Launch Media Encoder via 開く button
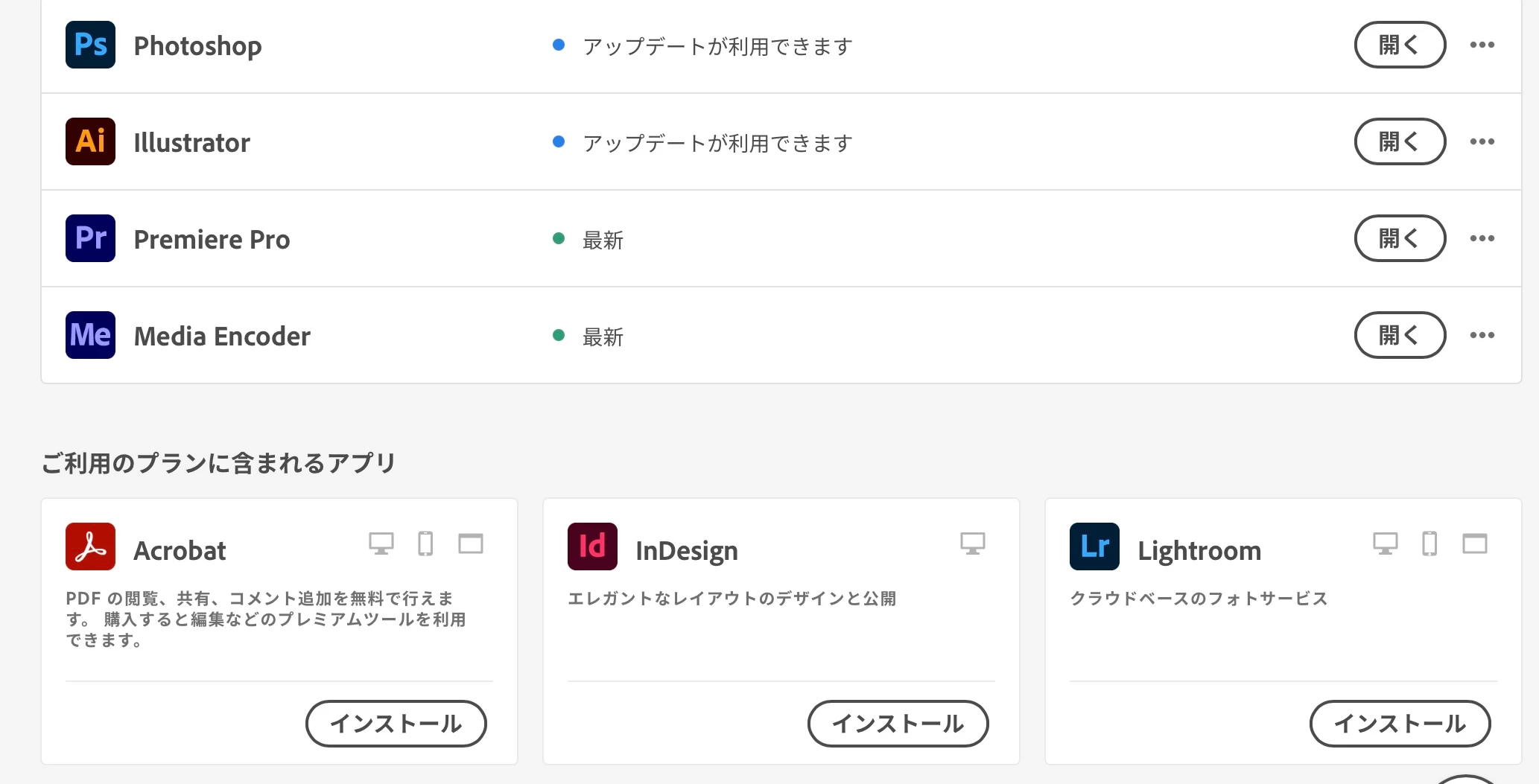Screen dimensions: 1539x784 1400,335
